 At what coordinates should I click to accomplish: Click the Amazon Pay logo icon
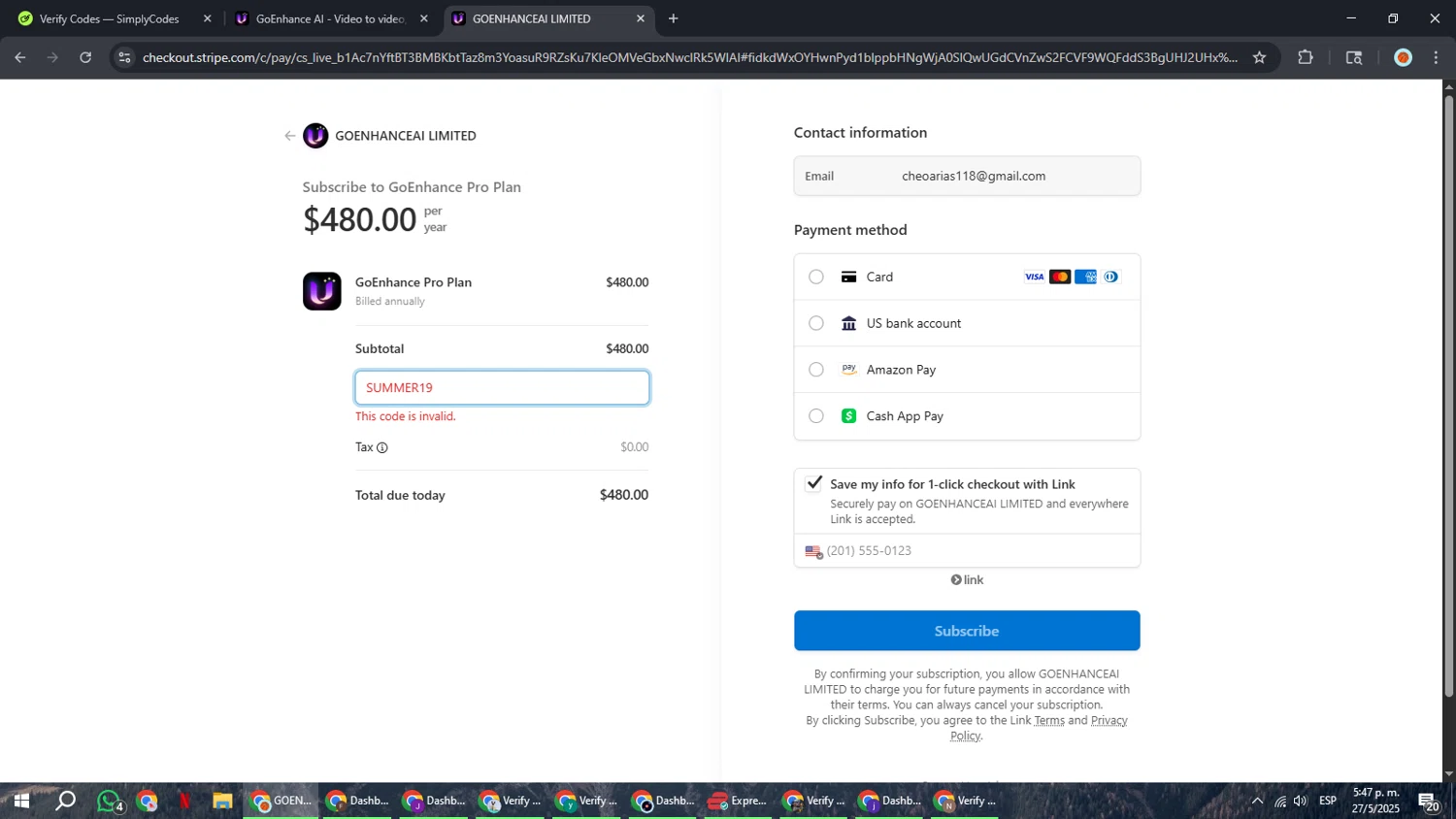pyautogui.click(x=848, y=370)
